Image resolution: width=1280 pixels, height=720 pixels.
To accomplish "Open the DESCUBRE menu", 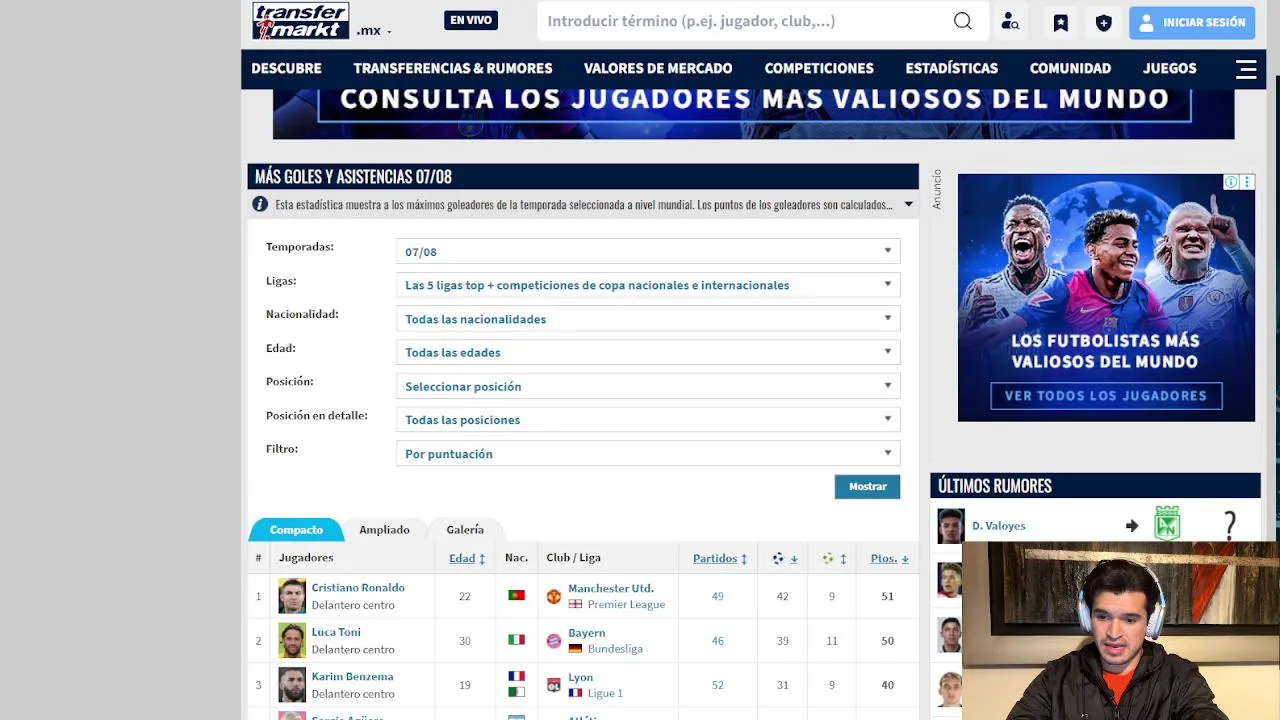I will click(x=286, y=68).
